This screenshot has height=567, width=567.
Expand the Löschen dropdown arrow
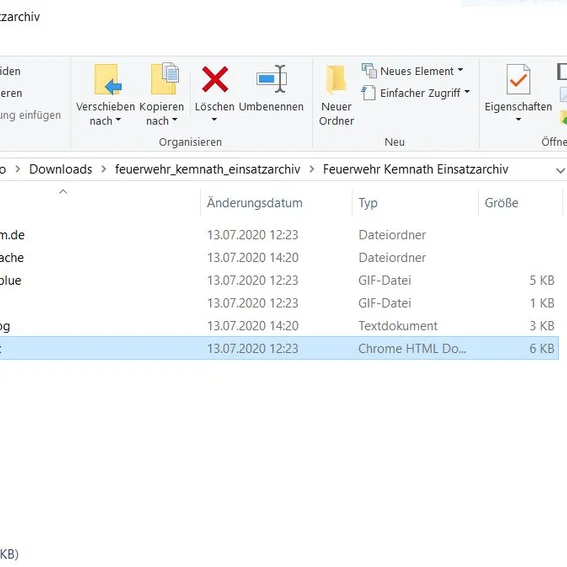pos(214,119)
